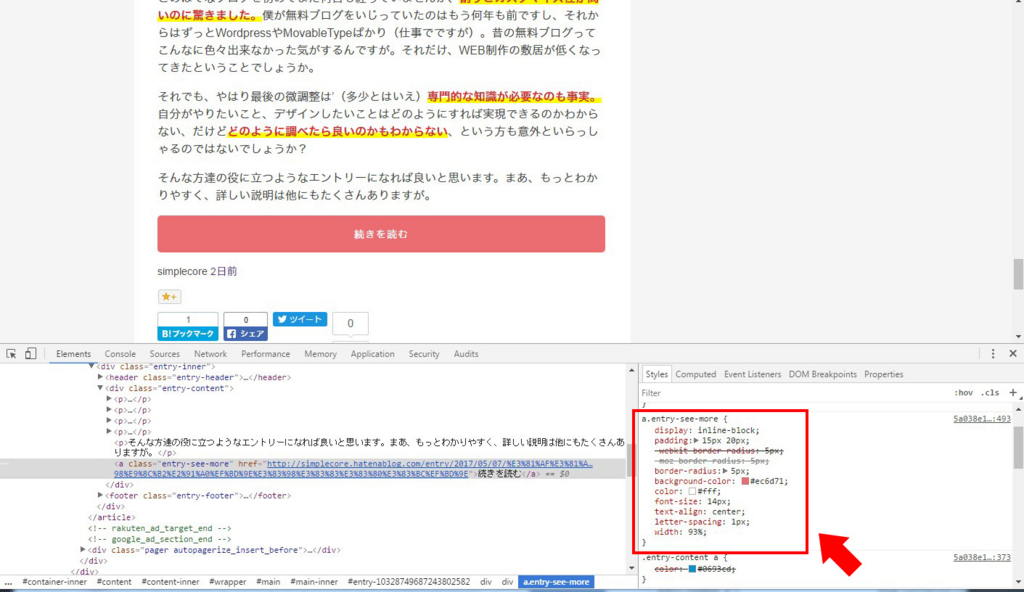The width and height of the screenshot is (1024, 592).
Task: Select the inspect element picker tool
Action: (12, 354)
